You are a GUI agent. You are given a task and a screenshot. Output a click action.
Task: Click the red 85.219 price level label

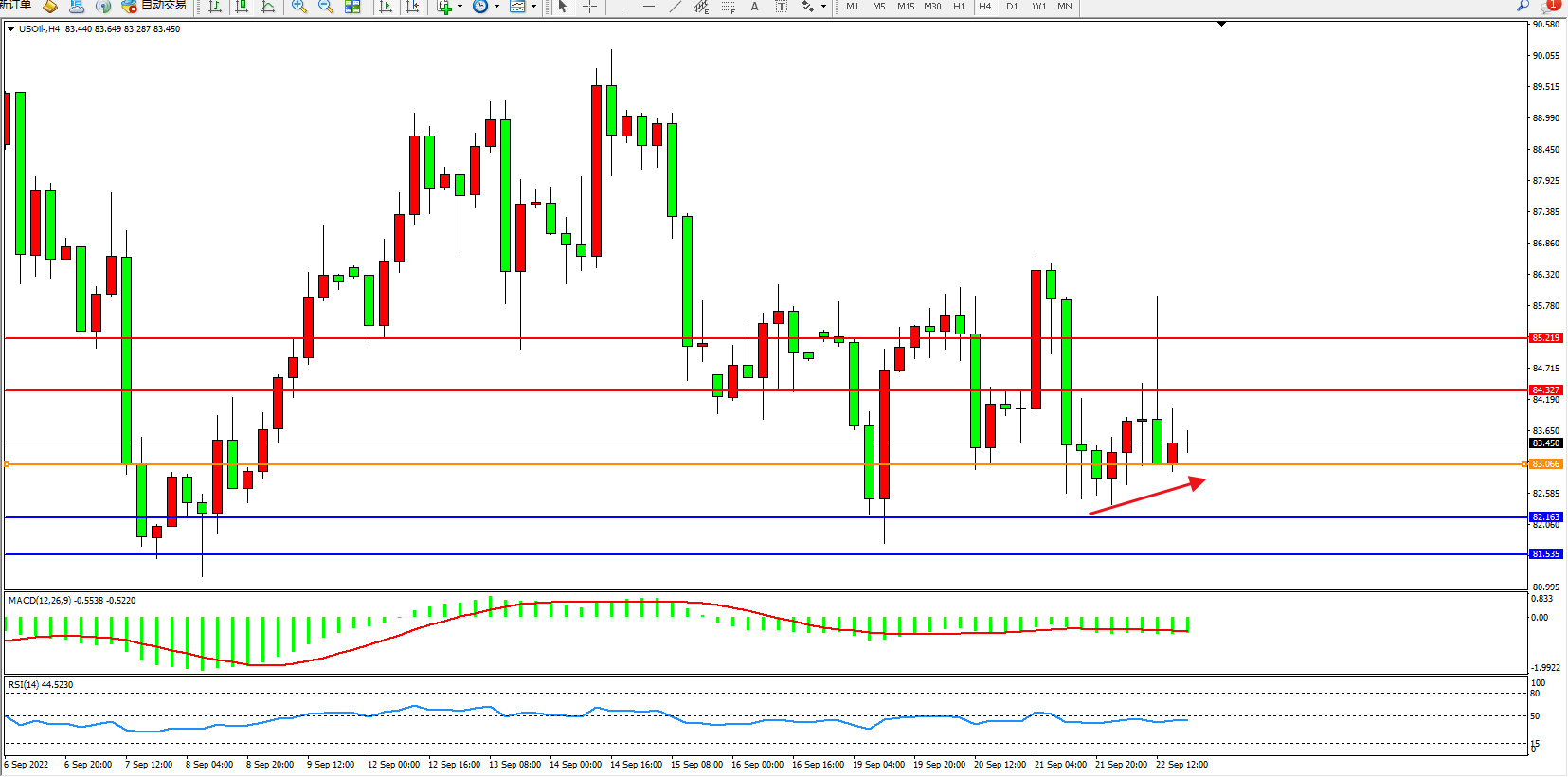(x=1545, y=338)
